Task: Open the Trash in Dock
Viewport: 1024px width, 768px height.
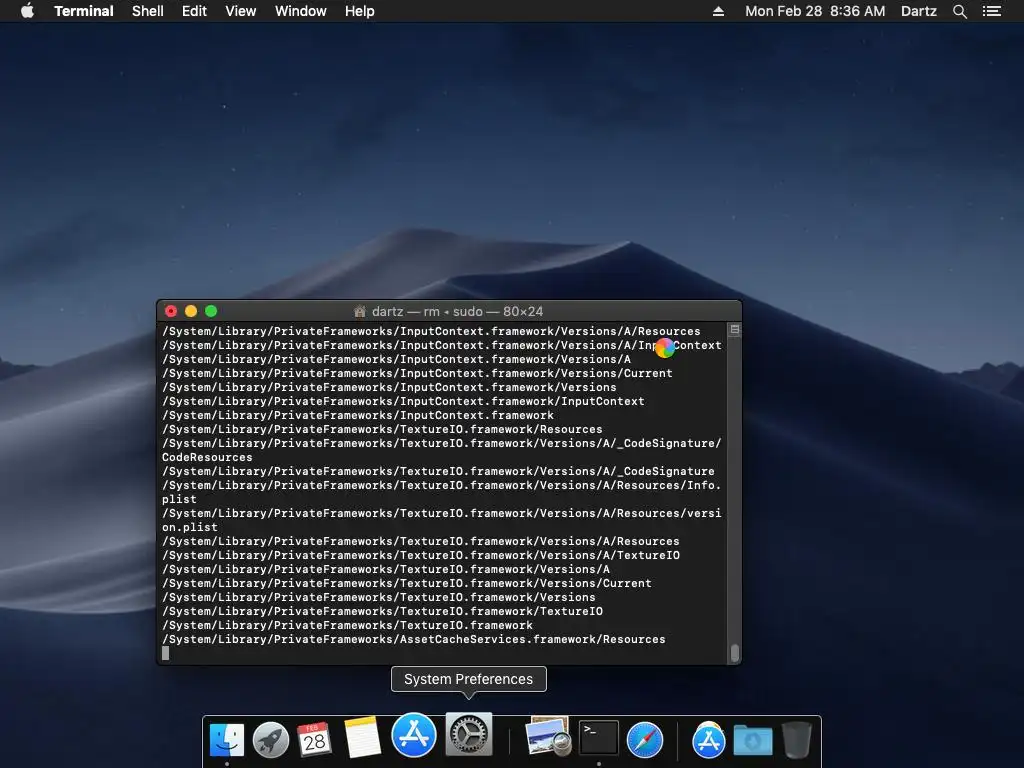Action: 797,740
